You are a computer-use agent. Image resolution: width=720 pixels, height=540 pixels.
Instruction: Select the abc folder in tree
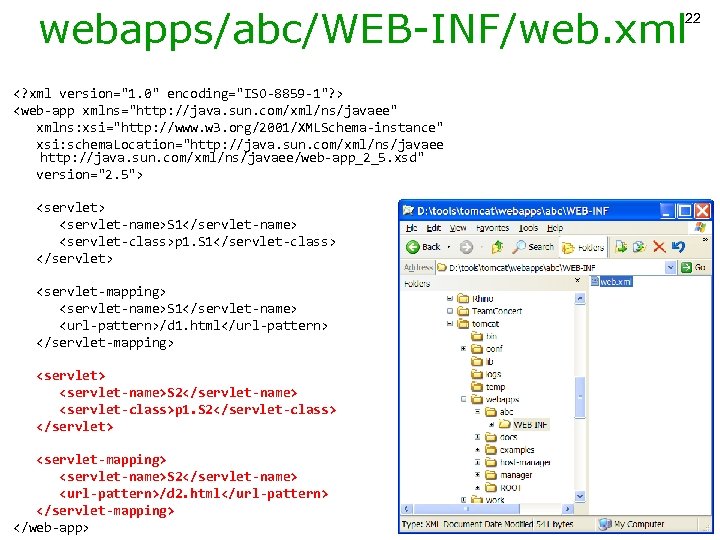point(499,412)
